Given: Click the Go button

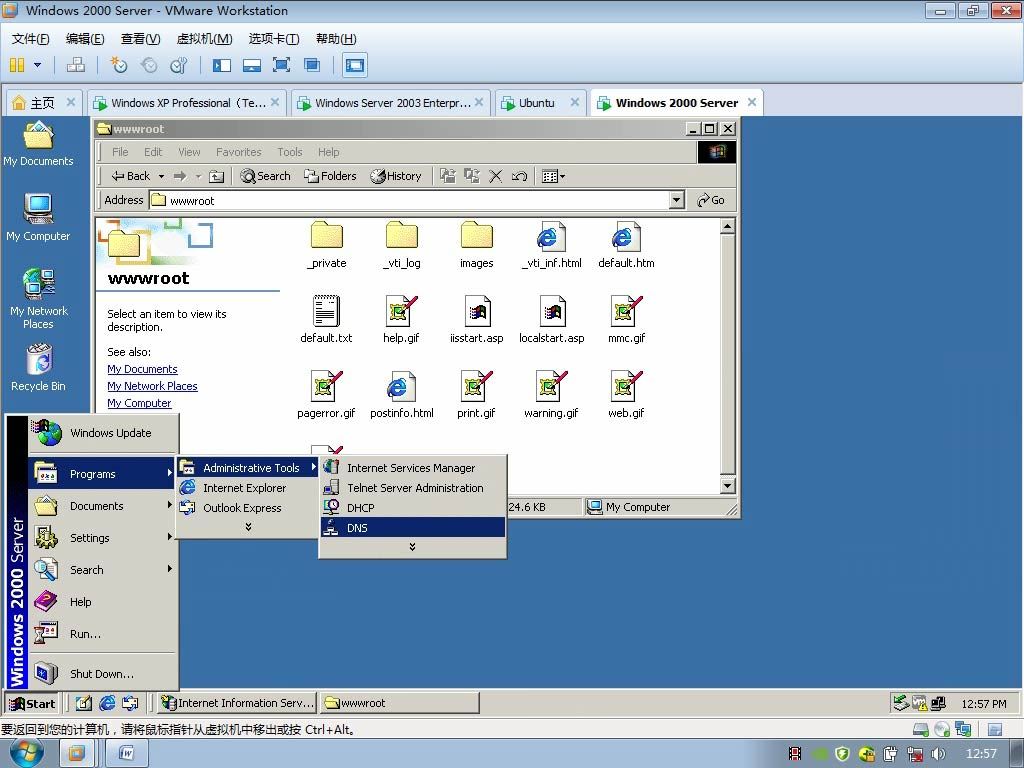Looking at the screenshot, I should [711, 200].
